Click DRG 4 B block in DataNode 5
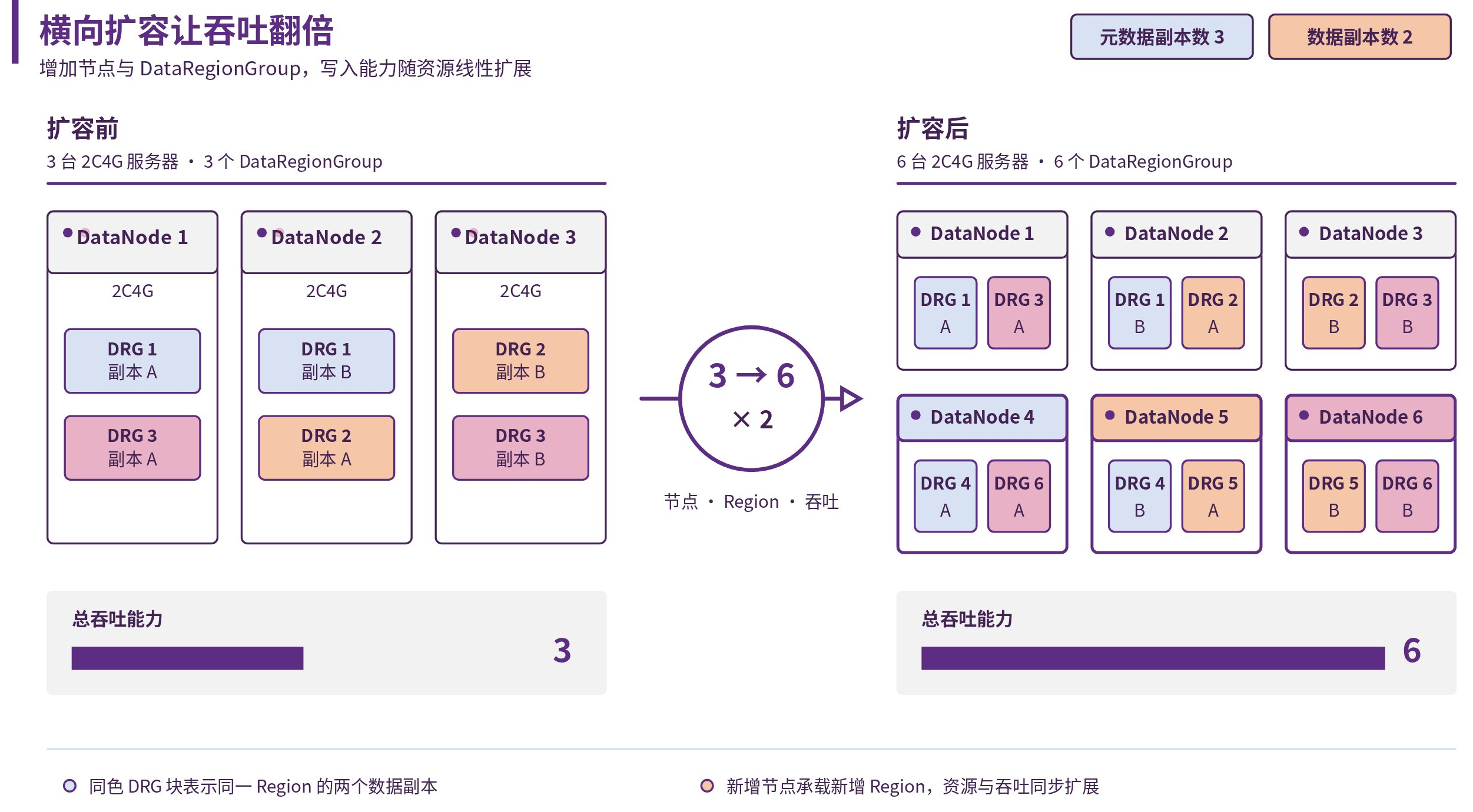The image size is (1473, 812). [x=1140, y=496]
